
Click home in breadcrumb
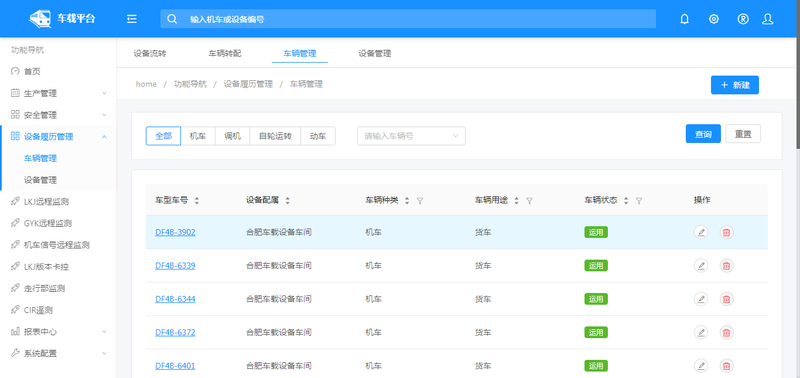coord(146,84)
